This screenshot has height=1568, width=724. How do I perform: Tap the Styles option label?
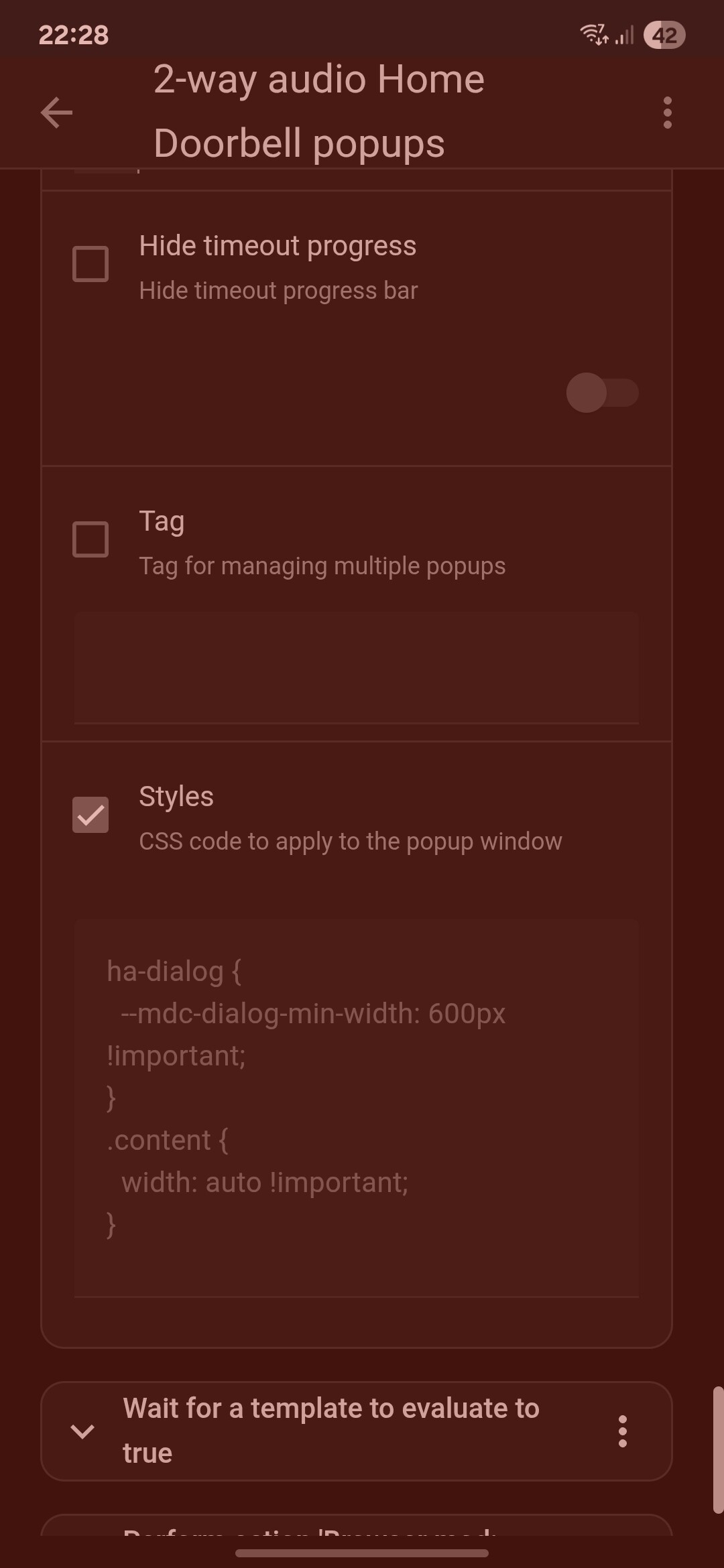click(176, 796)
